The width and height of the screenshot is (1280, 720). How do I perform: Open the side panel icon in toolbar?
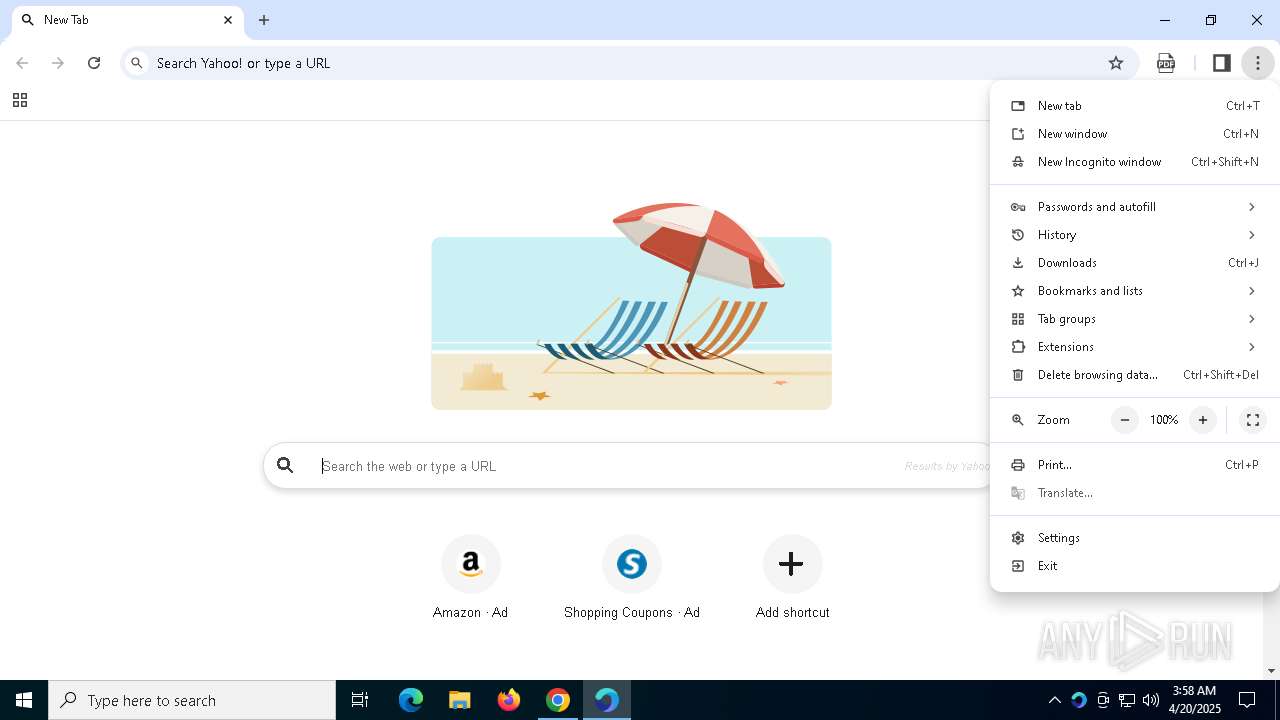pyautogui.click(x=1221, y=63)
